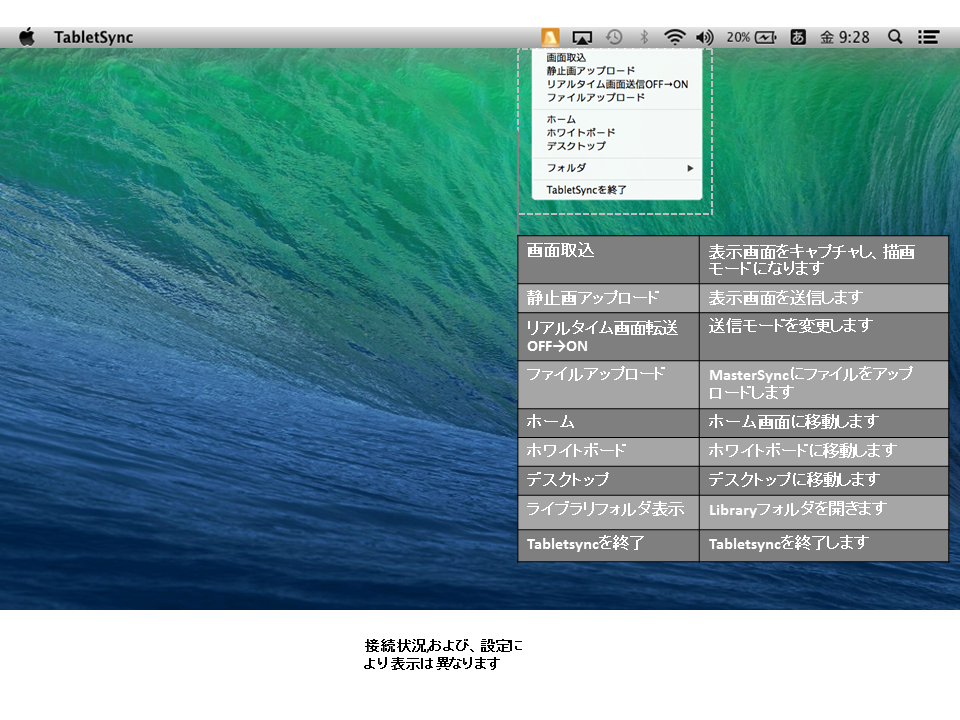The height and width of the screenshot is (720, 960).
Task: Open the Bluetooth status icon
Action: [x=645, y=37]
